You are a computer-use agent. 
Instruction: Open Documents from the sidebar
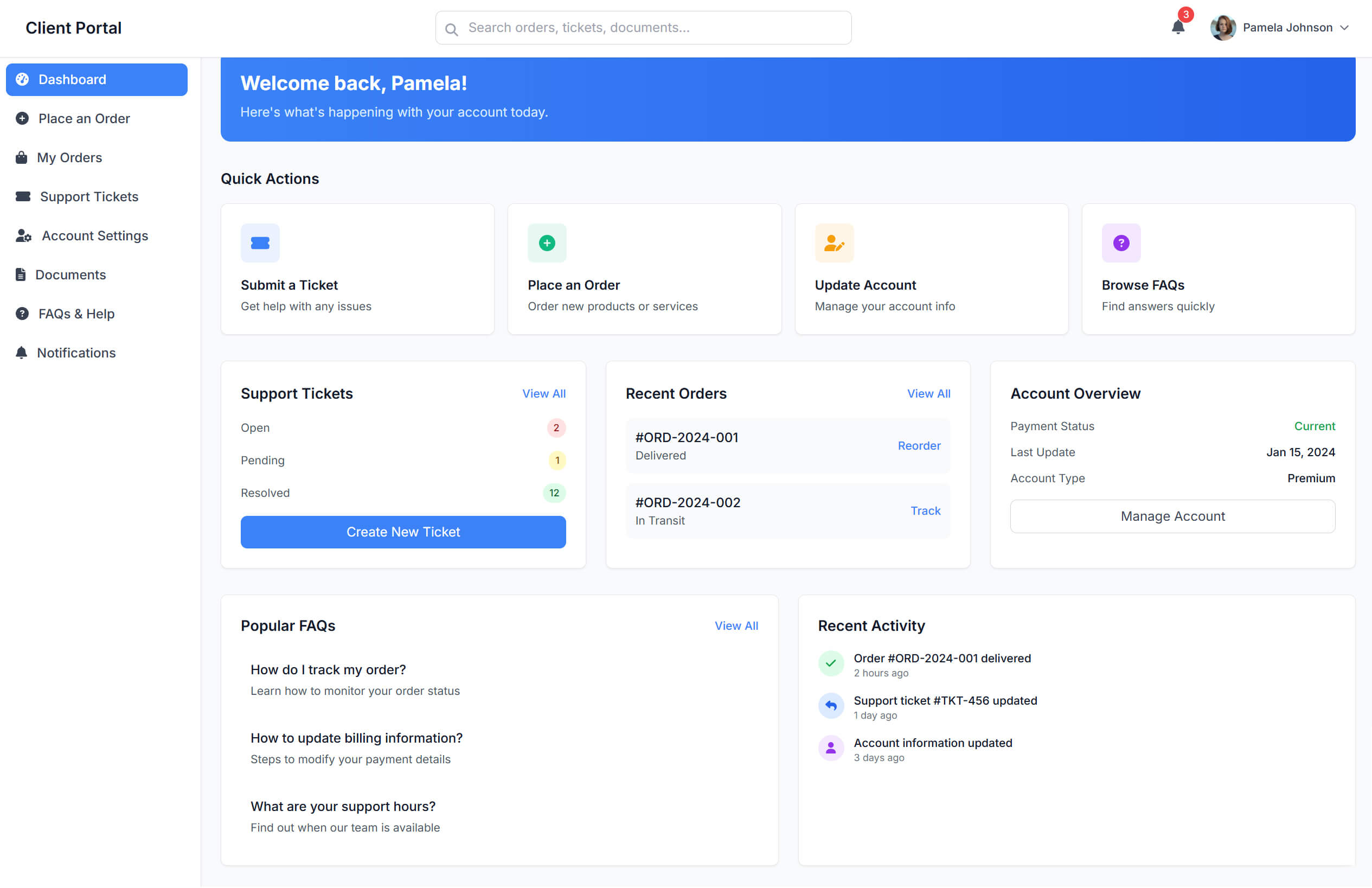click(70, 274)
